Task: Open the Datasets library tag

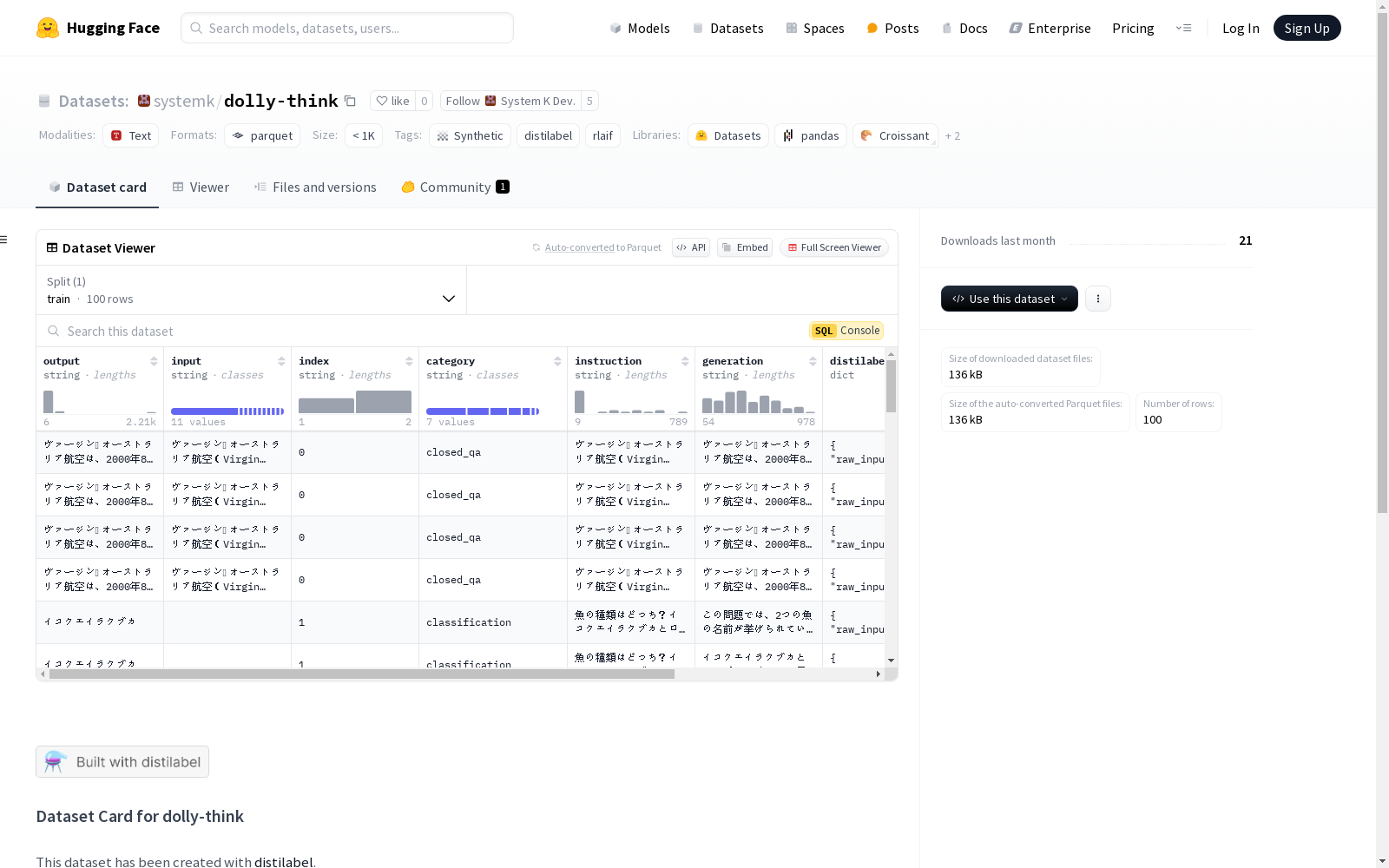Action: click(x=728, y=135)
